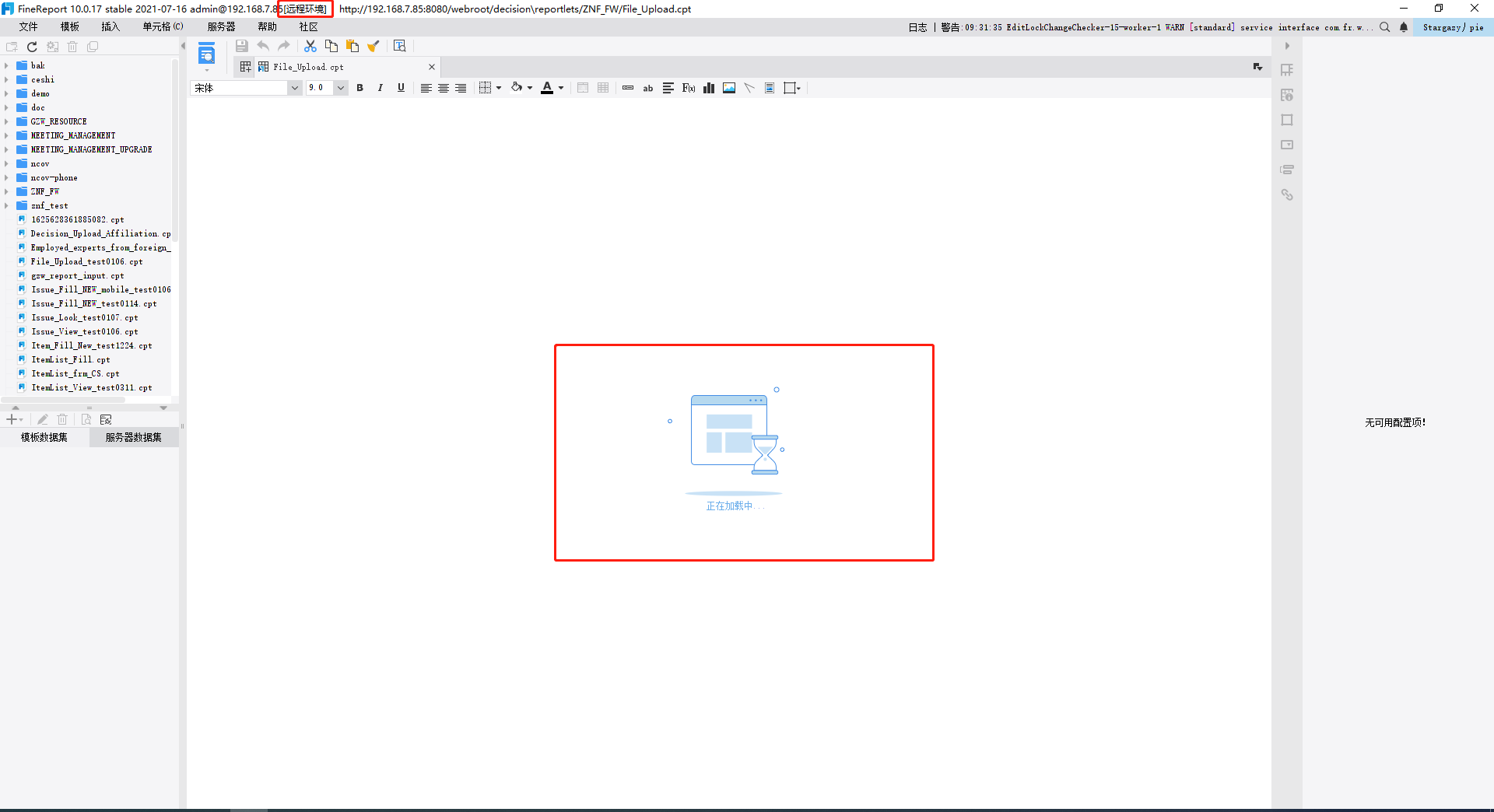Screen dimensions: 1494x812
Task: Toggle bold formatting
Action: 360,88
